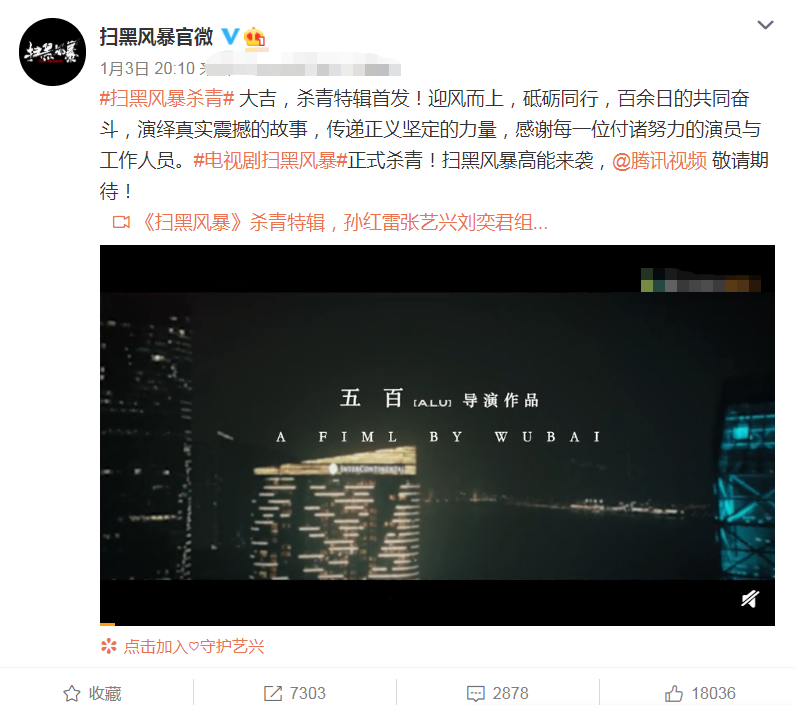
Task: Click the 收藏 star favorite button
Action: click(92, 693)
